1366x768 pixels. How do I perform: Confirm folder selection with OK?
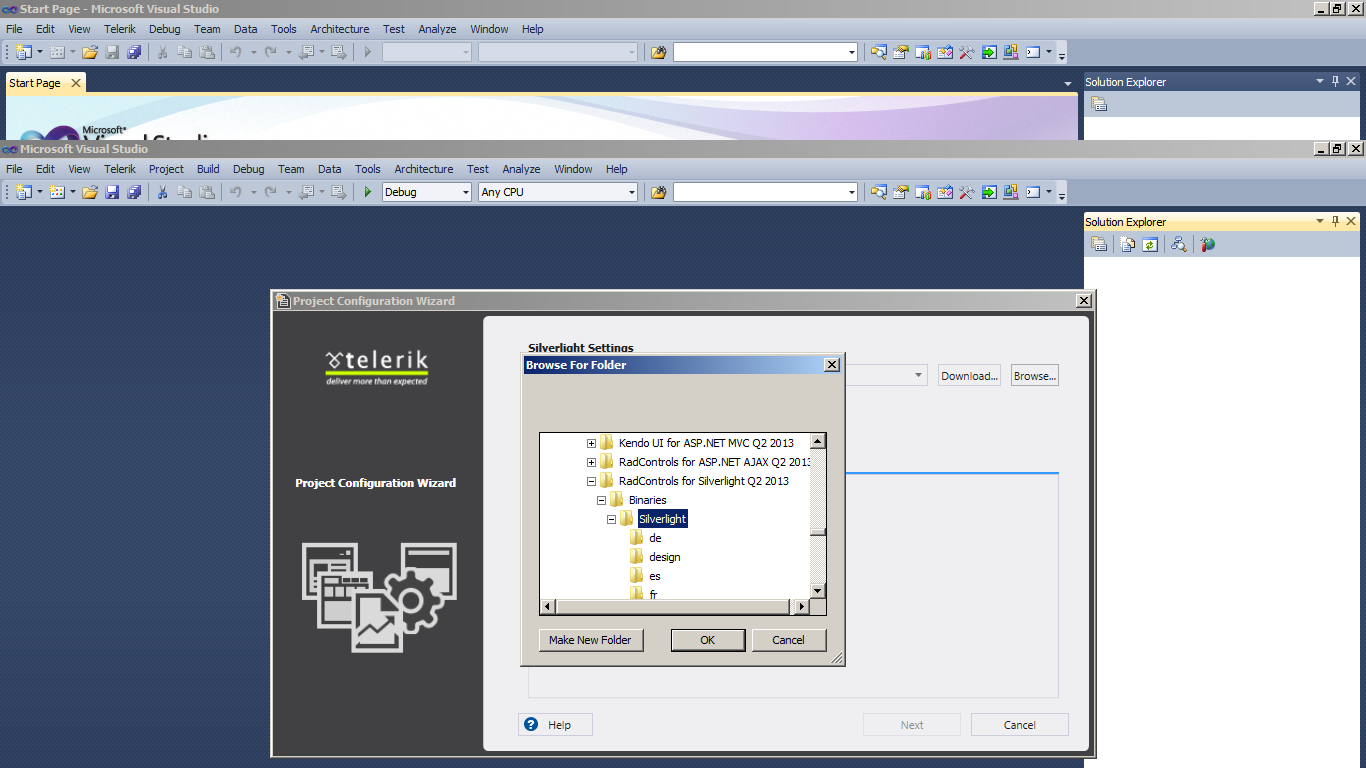point(708,640)
